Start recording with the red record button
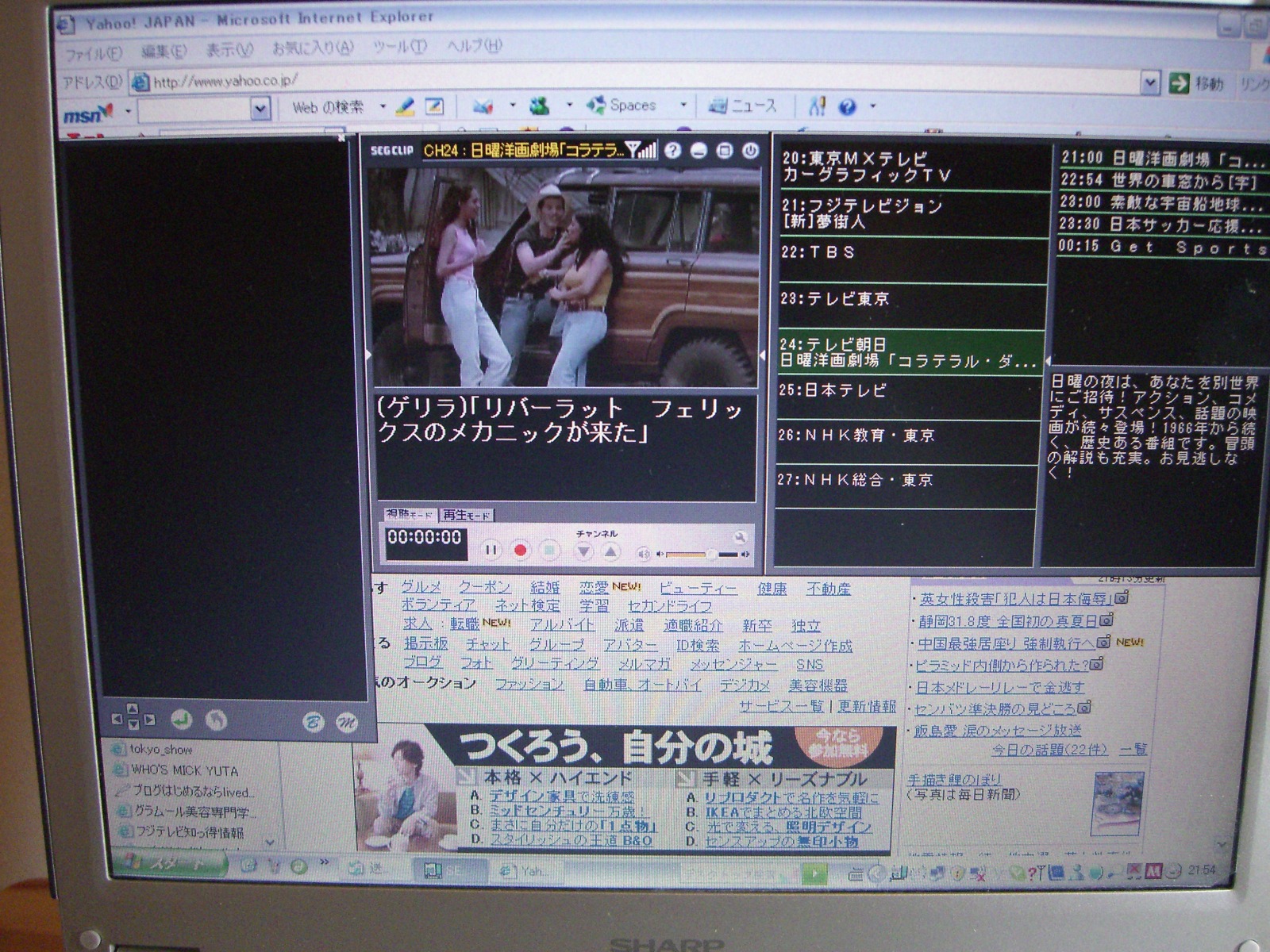Image resolution: width=1270 pixels, height=952 pixels. (521, 550)
